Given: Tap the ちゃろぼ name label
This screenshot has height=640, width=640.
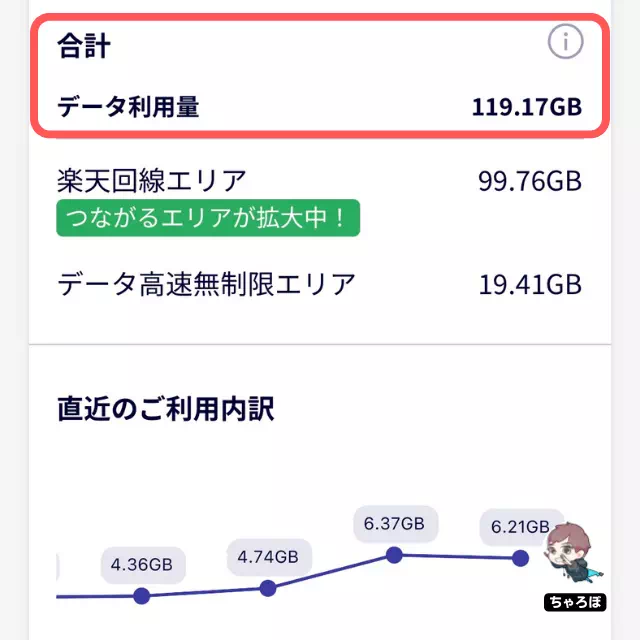Looking at the screenshot, I should 575,602.
